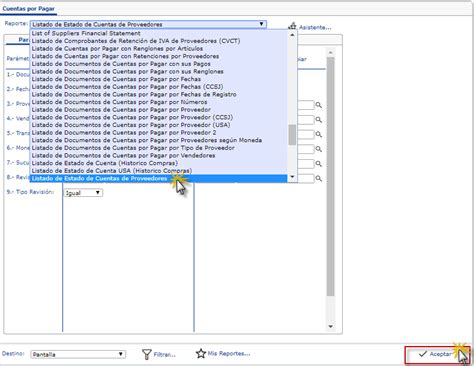Click search icon for parameter 5

click(319, 134)
